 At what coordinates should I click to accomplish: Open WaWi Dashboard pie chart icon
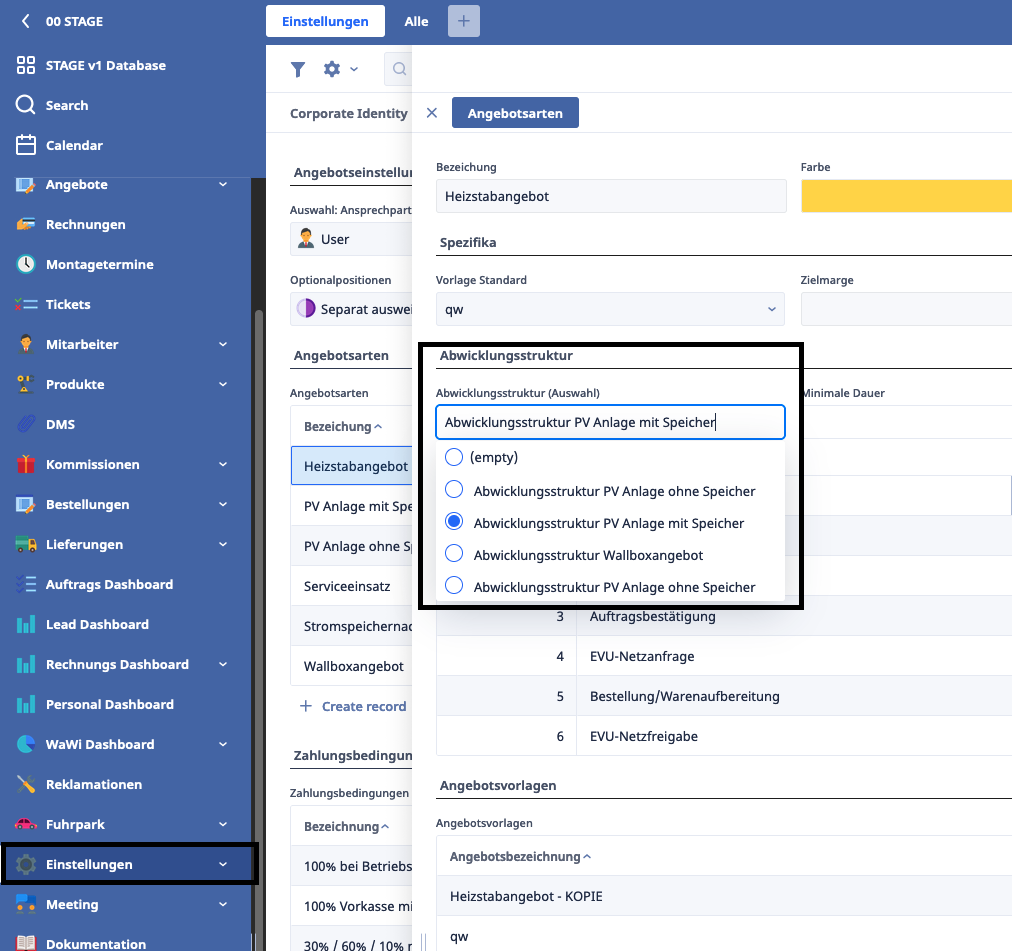pyautogui.click(x=26, y=744)
